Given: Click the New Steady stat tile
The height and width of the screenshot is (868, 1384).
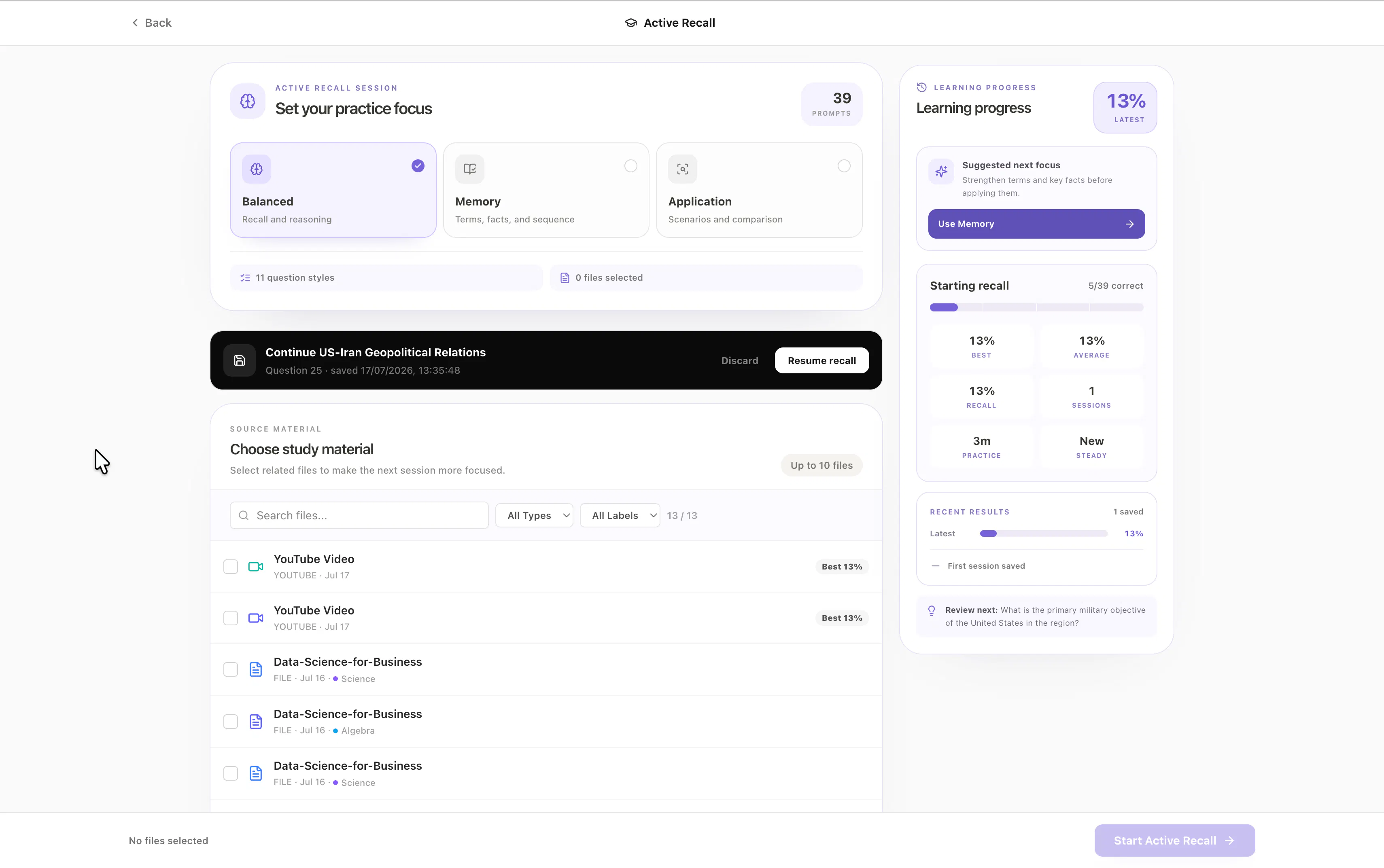Looking at the screenshot, I should pyautogui.click(x=1091, y=447).
